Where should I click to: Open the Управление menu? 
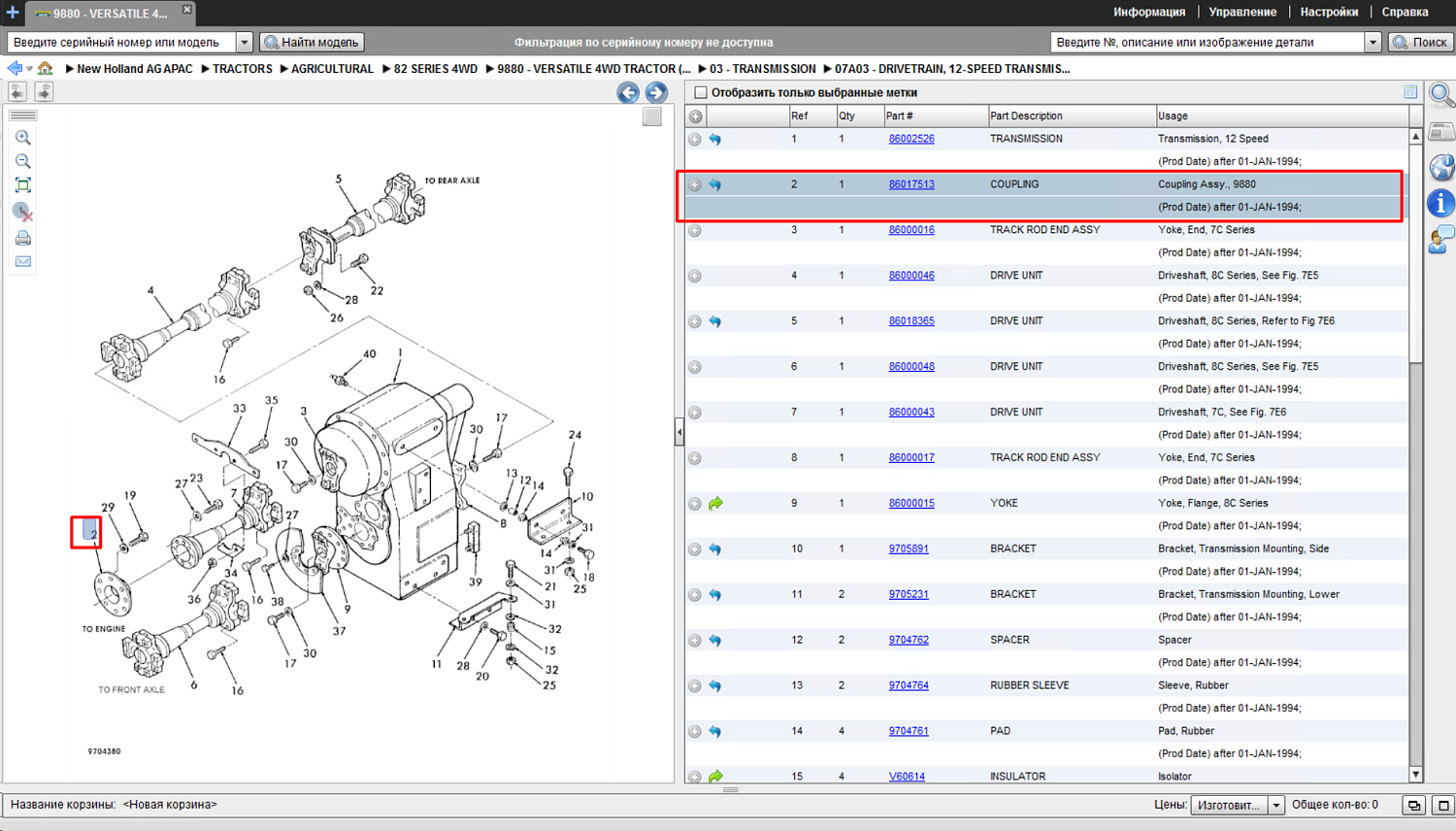pyautogui.click(x=1242, y=13)
